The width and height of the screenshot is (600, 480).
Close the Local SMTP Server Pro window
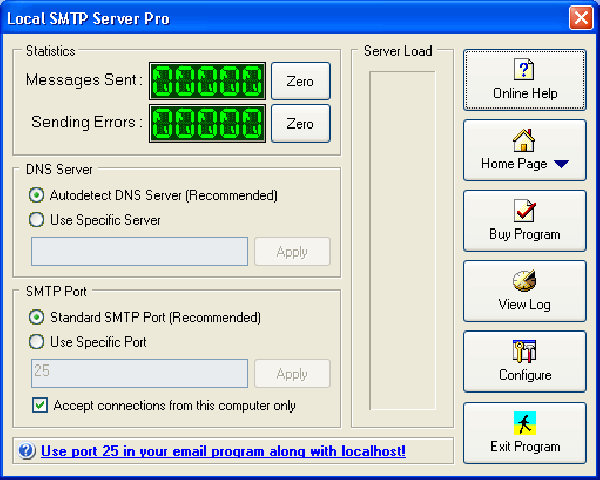(581, 18)
